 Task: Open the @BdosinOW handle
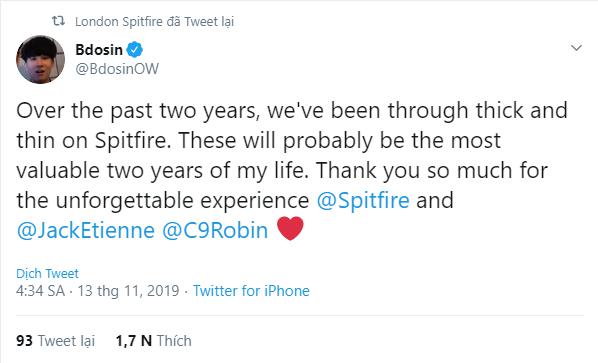click(x=117, y=69)
